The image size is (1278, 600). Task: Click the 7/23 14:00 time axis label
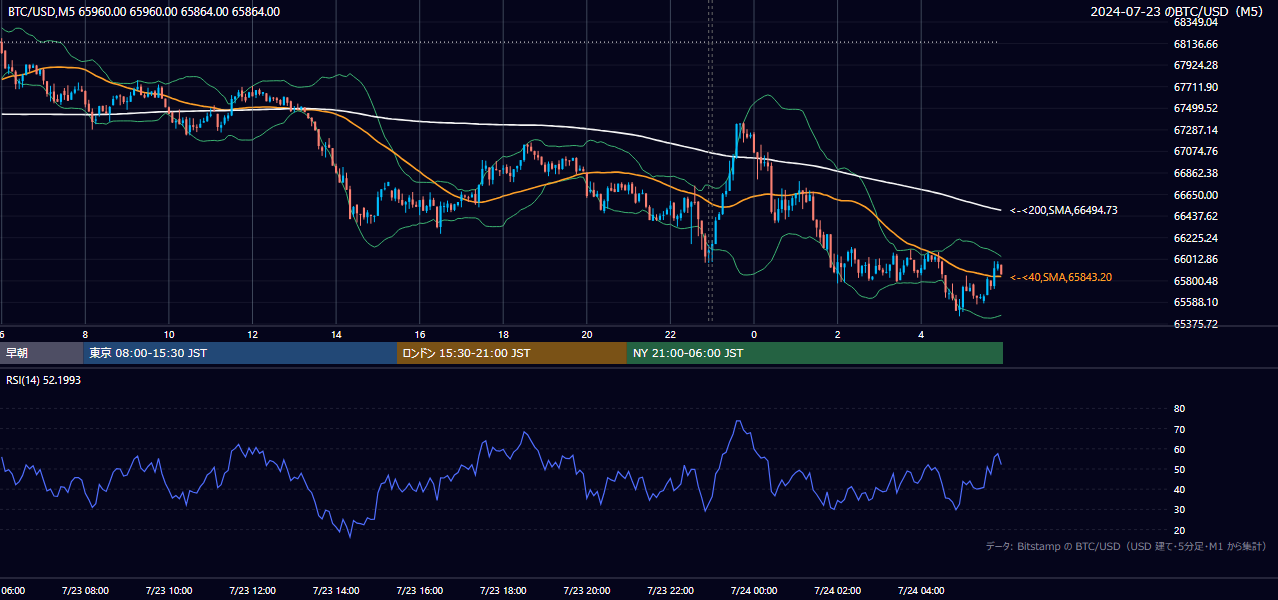point(335,590)
